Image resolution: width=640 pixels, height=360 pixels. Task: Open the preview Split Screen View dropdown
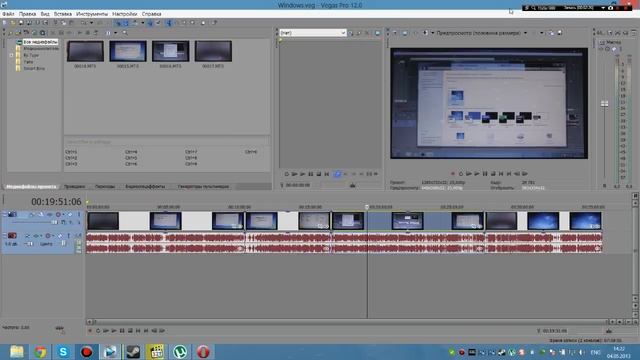433,33
